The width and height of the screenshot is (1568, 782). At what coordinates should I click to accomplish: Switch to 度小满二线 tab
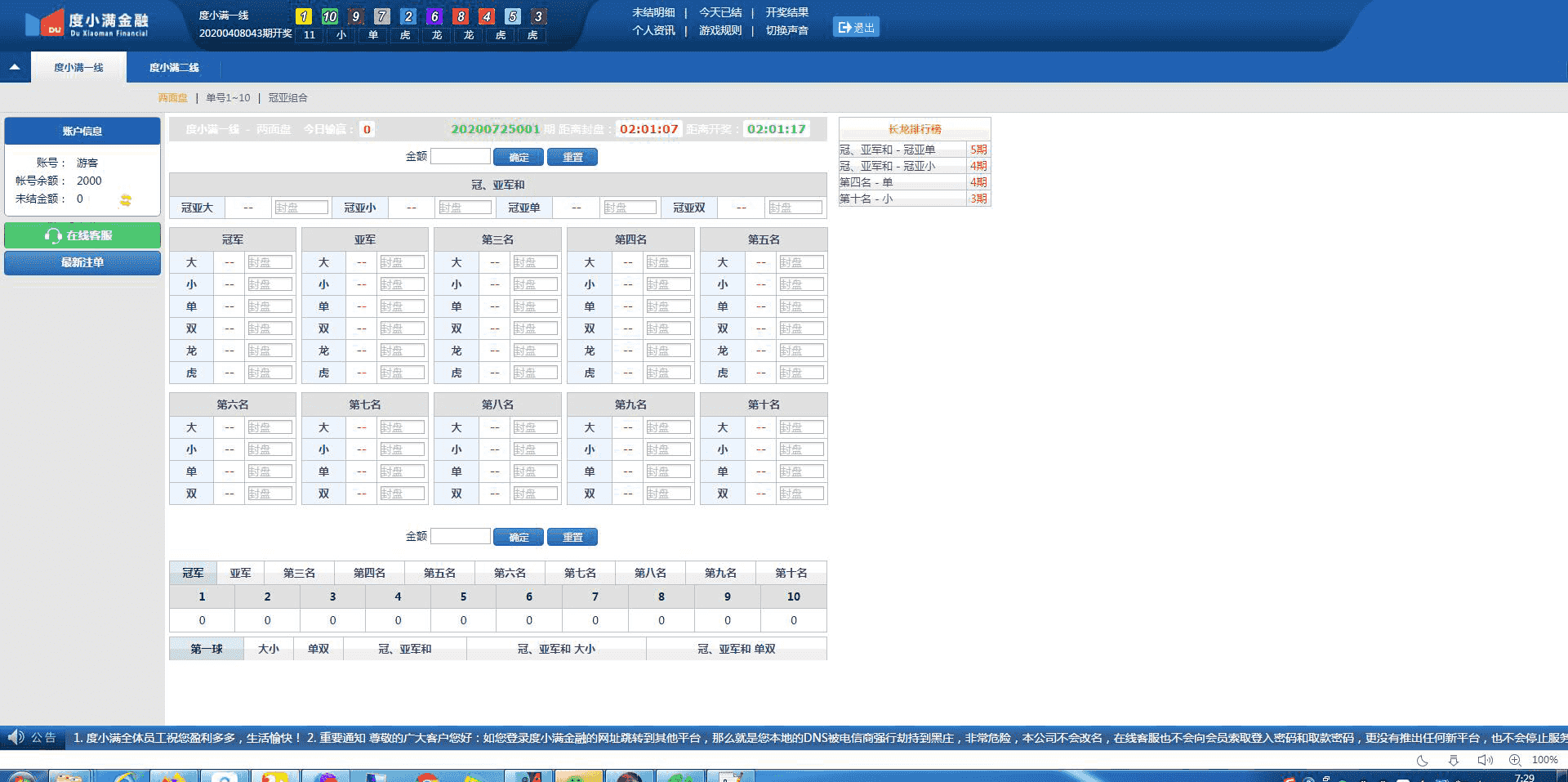[174, 68]
